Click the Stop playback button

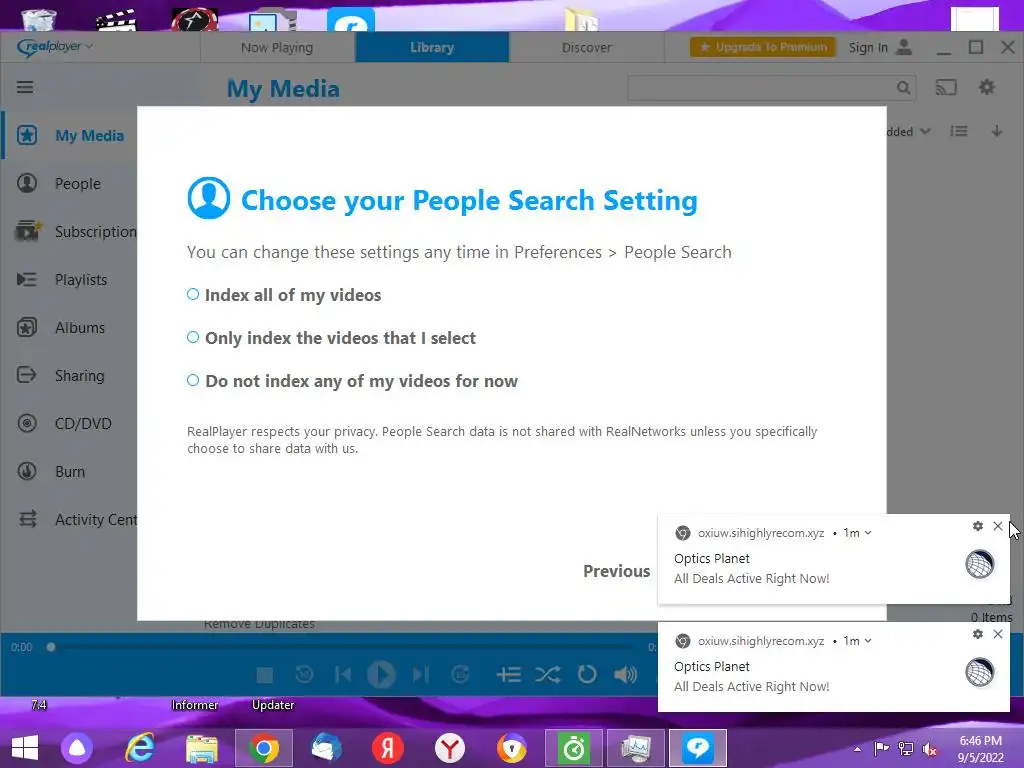(x=264, y=675)
